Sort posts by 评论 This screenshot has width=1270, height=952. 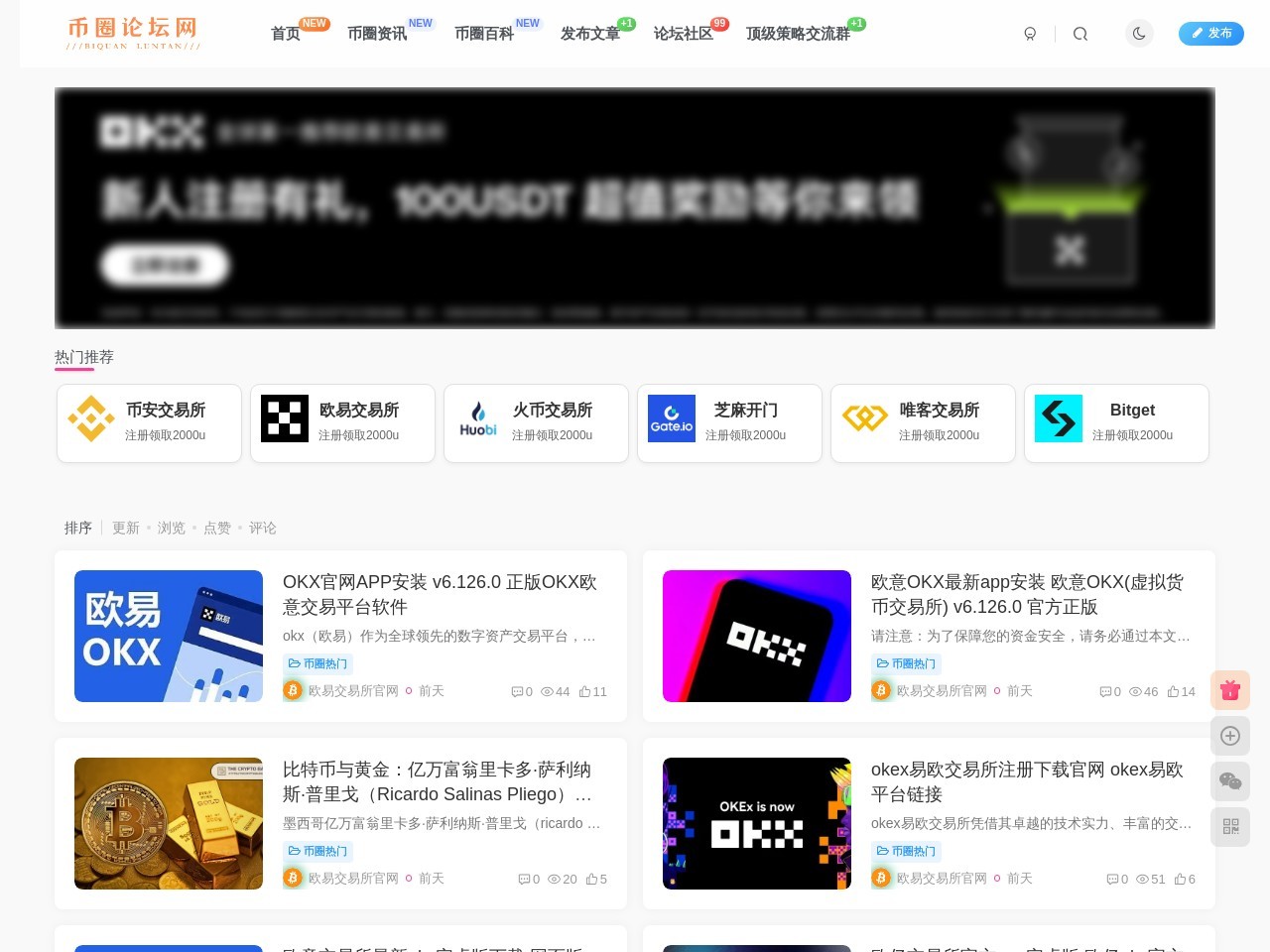(x=263, y=529)
